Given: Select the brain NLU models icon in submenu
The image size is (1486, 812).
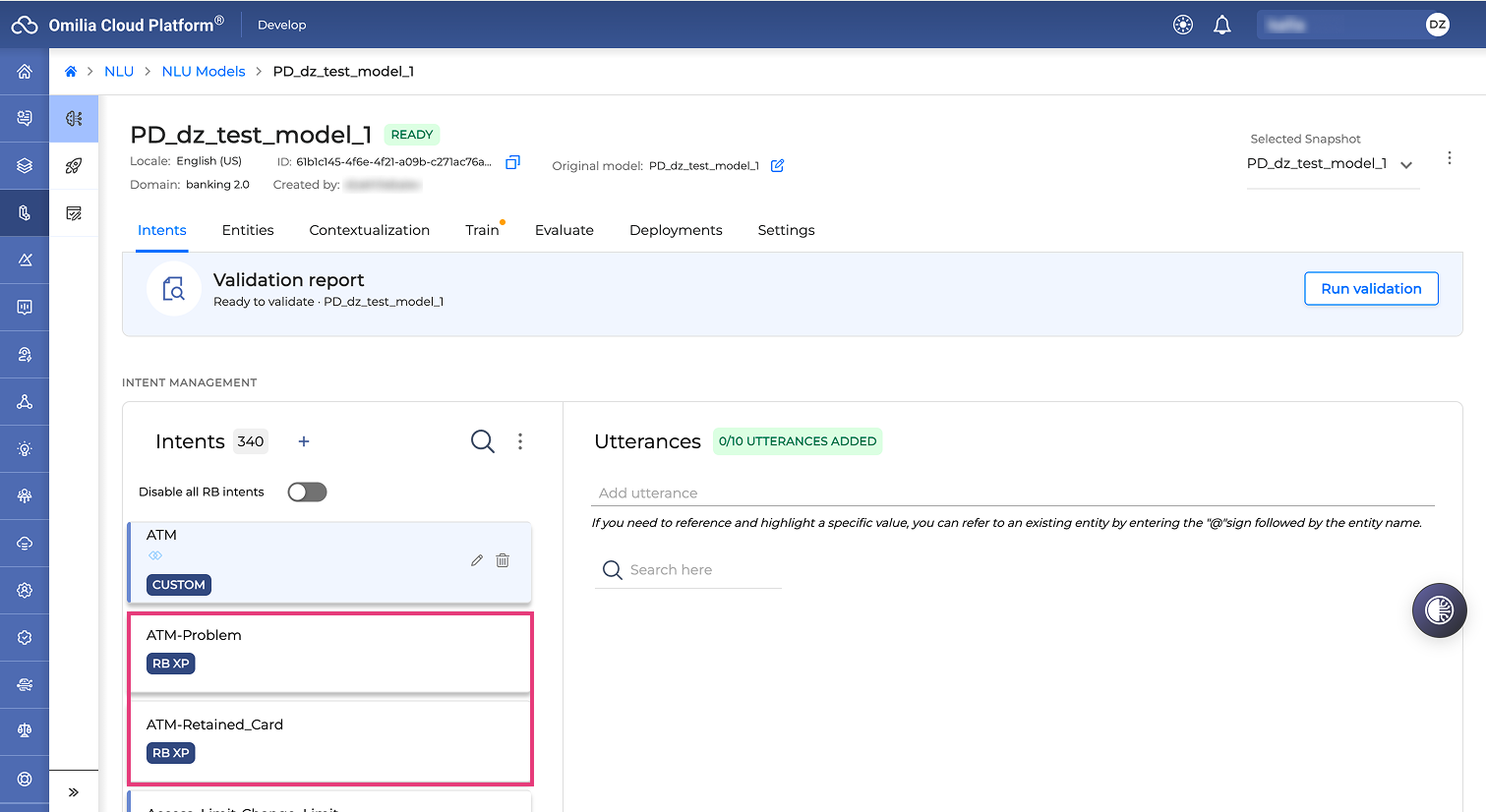Looking at the screenshot, I should point(74,119).
